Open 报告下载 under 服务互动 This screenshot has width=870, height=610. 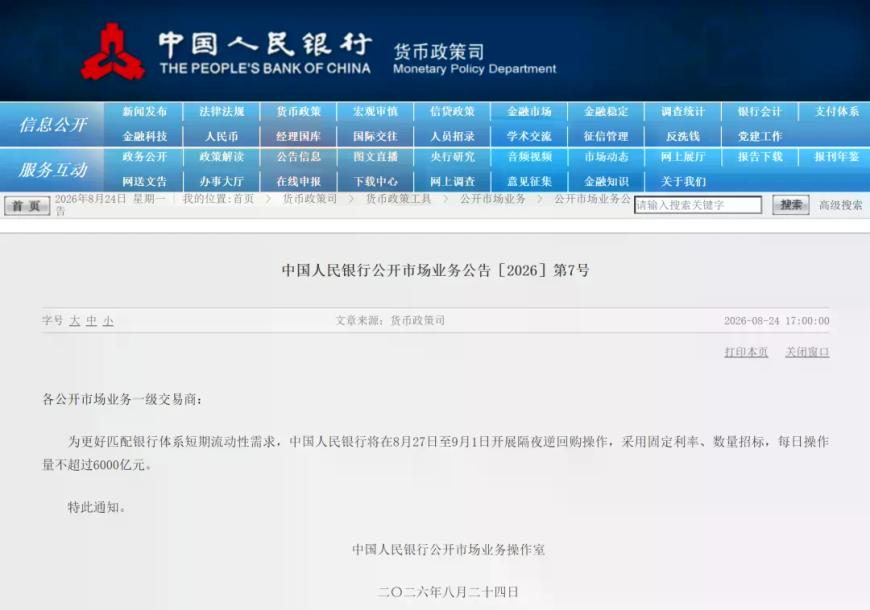click(x=760, y=157)
